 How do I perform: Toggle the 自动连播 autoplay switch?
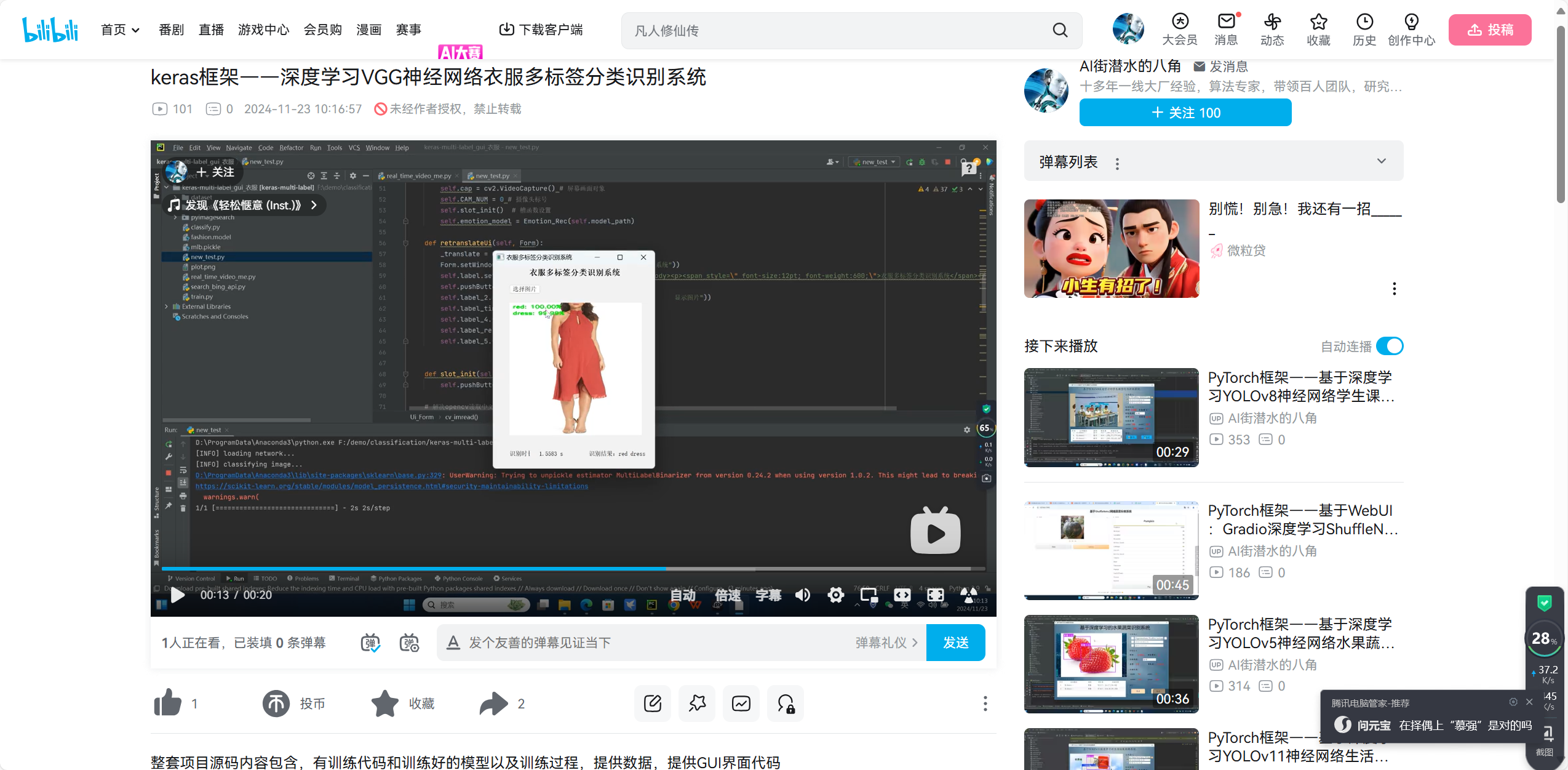1390,346
